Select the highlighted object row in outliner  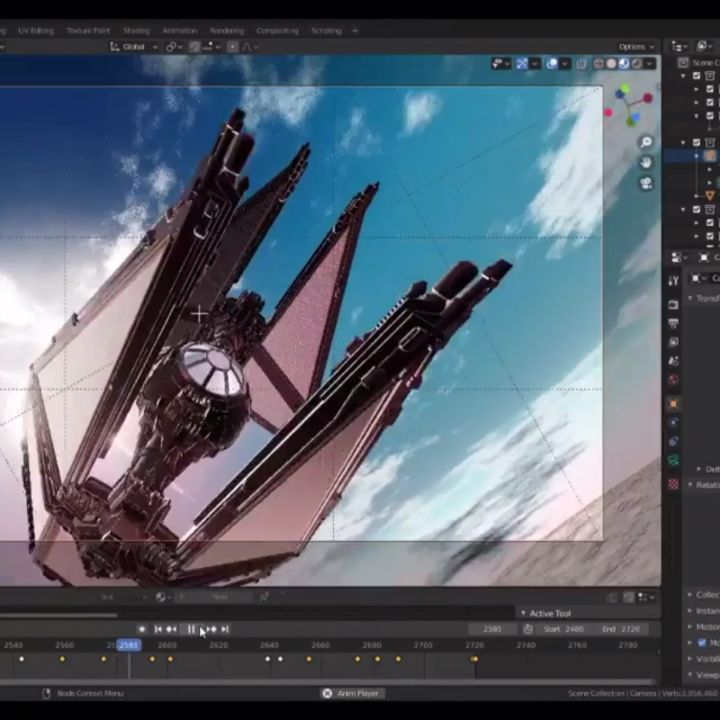pyautogui.click(x=692, y=156)
